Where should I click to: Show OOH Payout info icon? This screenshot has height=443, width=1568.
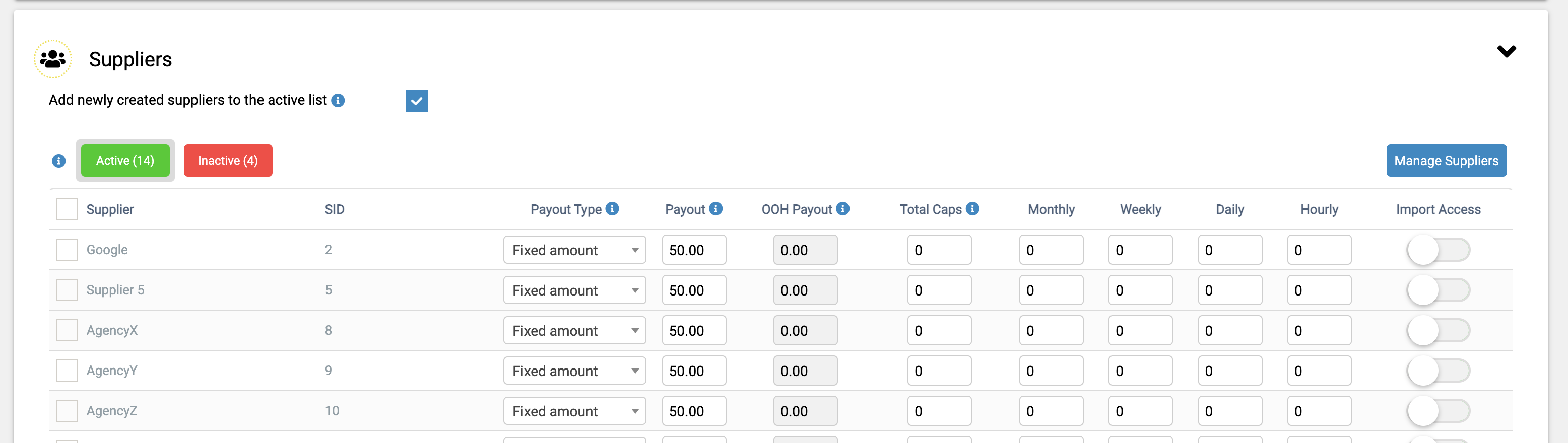842,209
